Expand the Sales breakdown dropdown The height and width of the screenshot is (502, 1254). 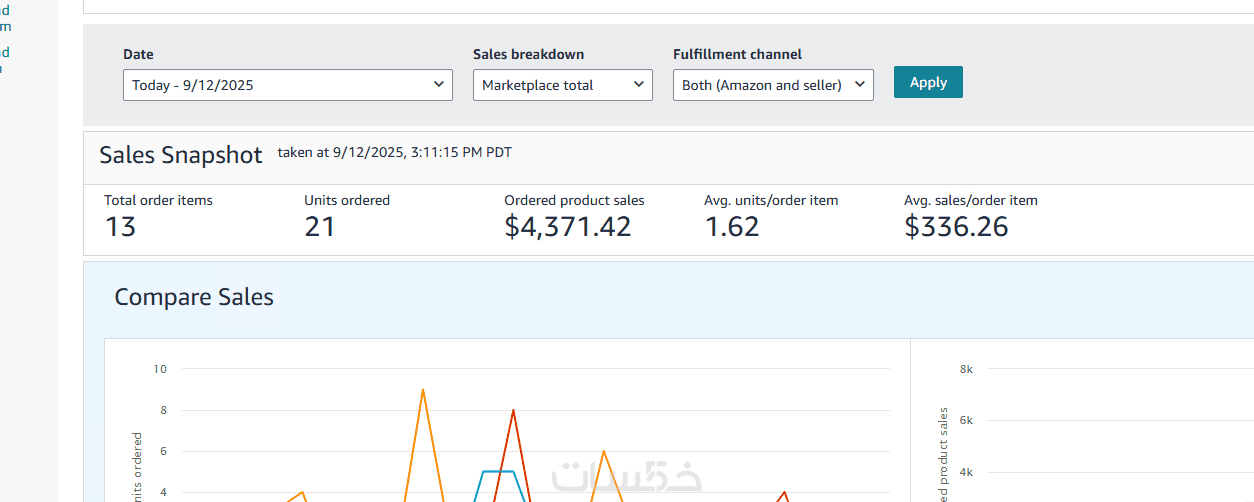562,85
